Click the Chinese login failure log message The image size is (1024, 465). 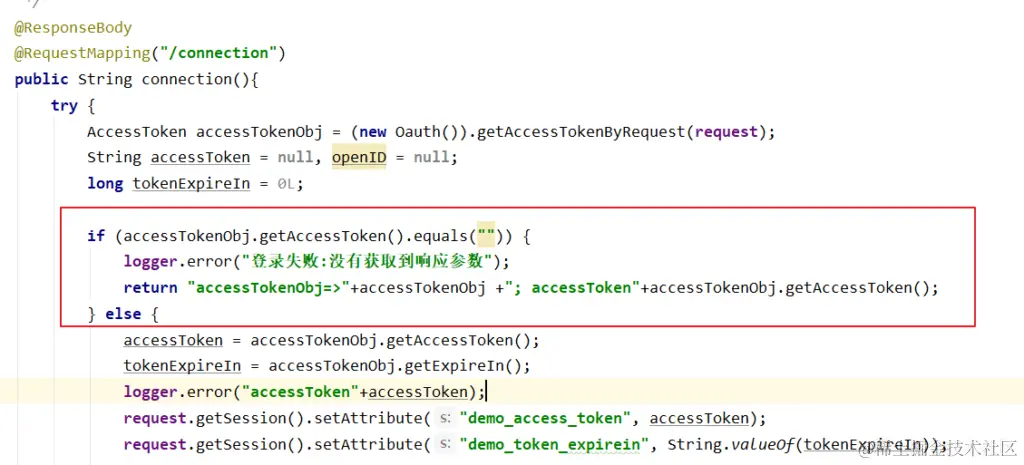point(367,261)
